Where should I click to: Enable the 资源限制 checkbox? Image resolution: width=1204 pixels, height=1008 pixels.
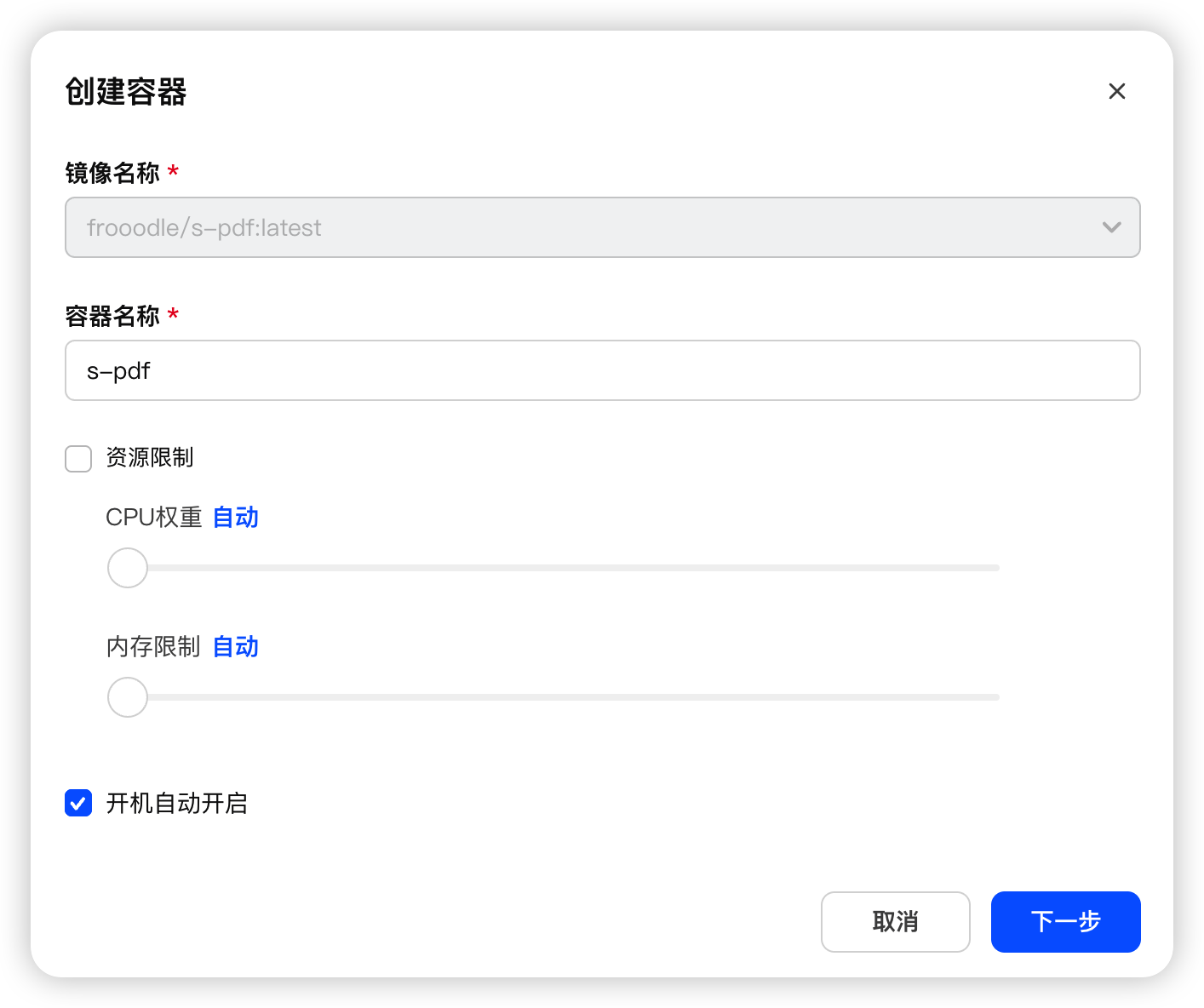pos(78,458)
